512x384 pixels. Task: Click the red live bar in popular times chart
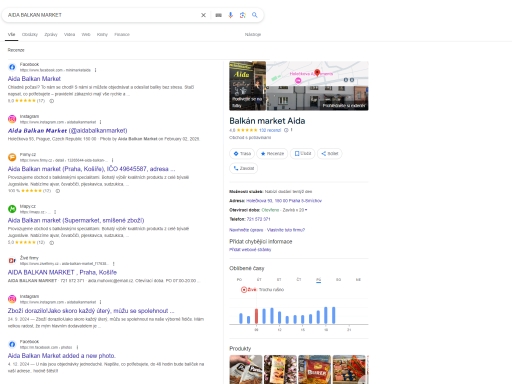(x=256, y=316)
